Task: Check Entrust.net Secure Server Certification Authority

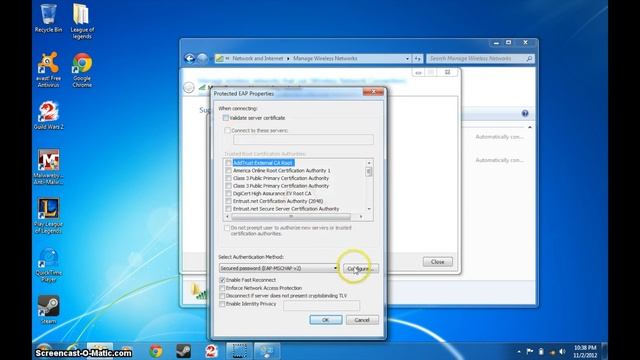Action: [229, 209]
